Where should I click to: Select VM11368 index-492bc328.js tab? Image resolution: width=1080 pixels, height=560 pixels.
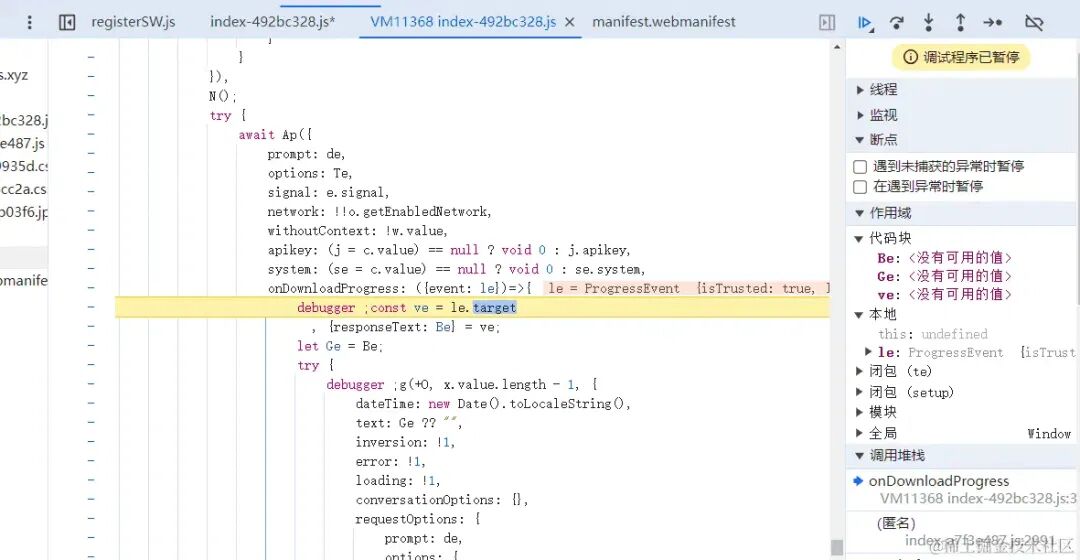tap(463, 22)
